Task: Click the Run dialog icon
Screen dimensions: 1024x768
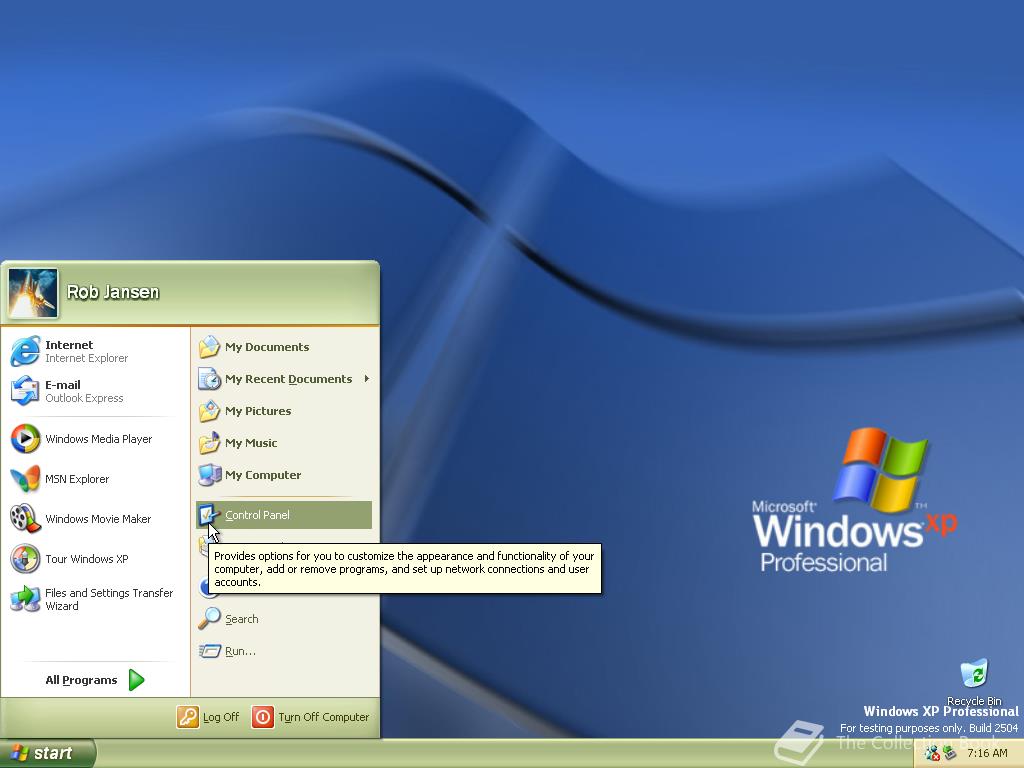Action: tap(210, 650)
